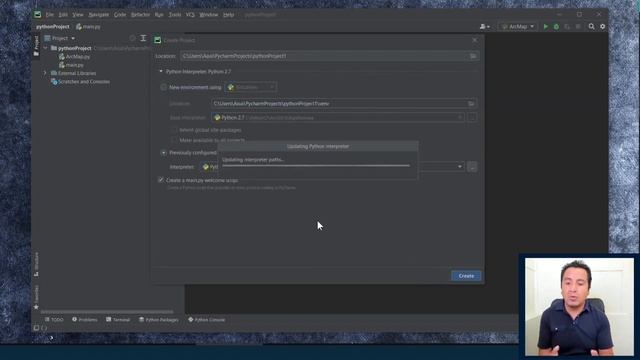Browse folder icon for project Location field
The image size is (640, 360).
[x=473, y=56]
